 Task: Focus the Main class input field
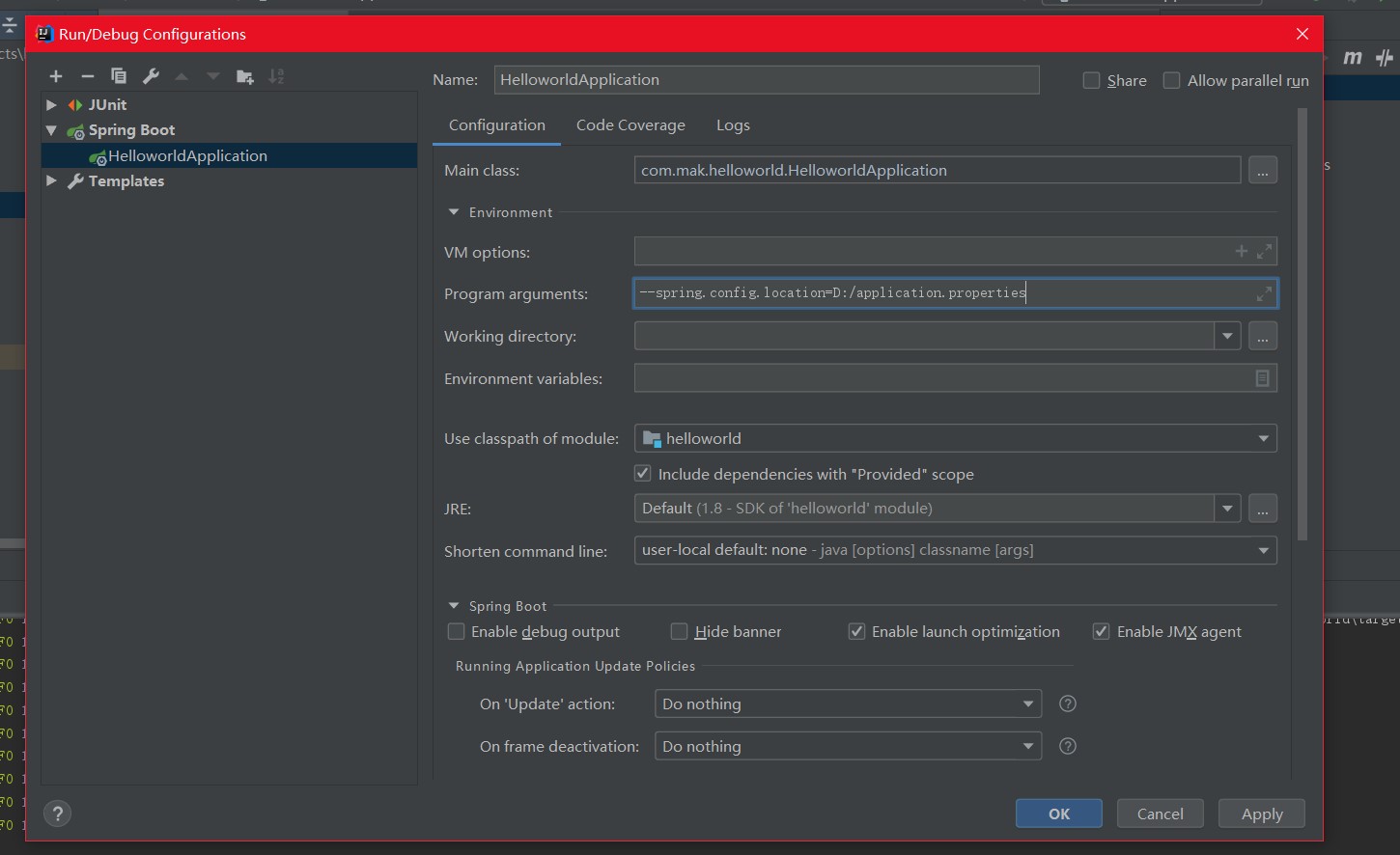[938, 170]
